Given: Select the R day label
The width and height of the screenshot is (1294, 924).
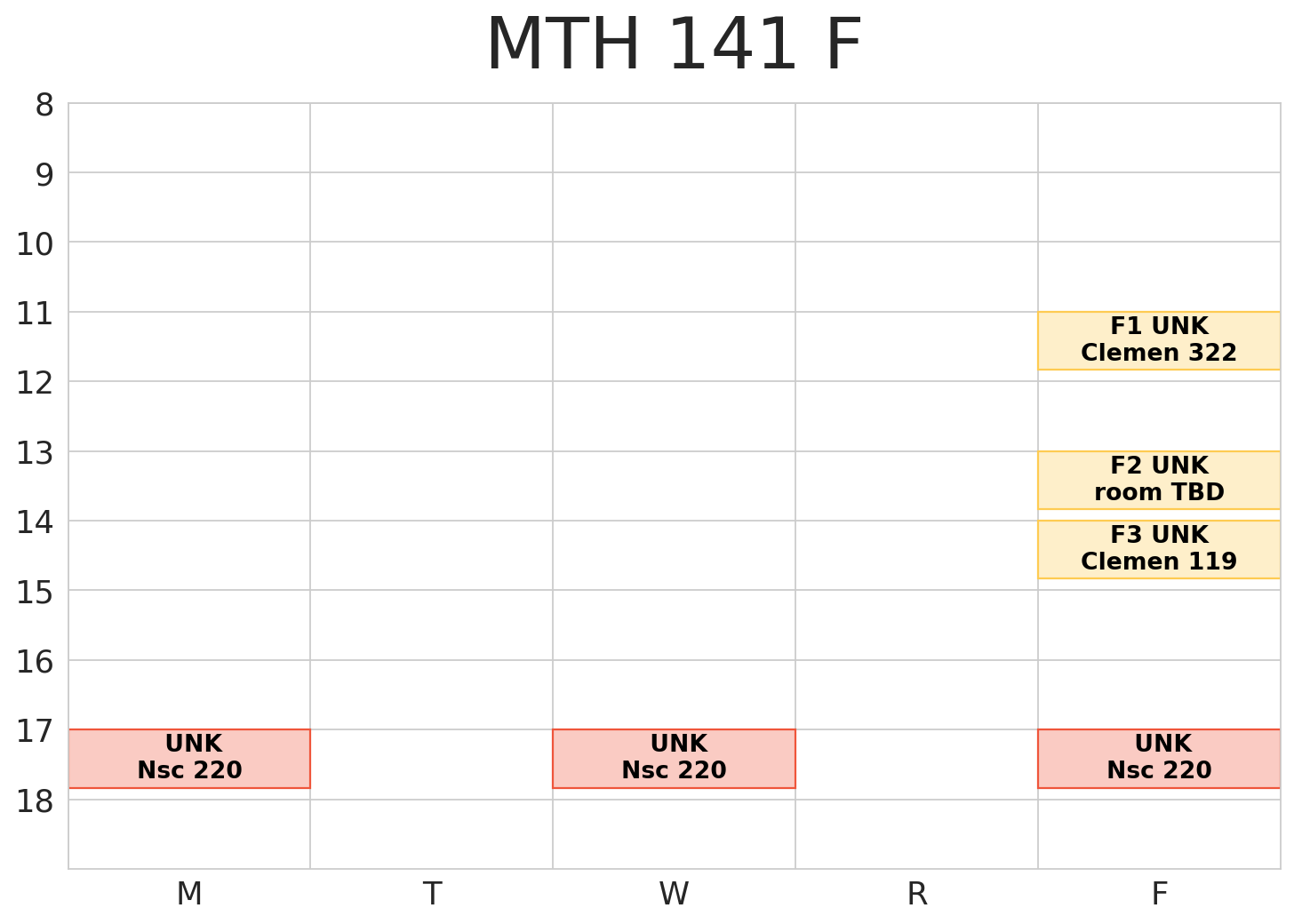Looking at the screenshot, I should click(x=916, y=894).
